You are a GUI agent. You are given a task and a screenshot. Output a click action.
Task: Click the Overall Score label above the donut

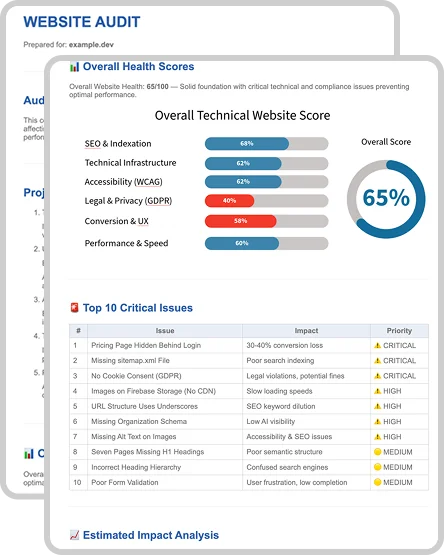click(x=386, y=142)
